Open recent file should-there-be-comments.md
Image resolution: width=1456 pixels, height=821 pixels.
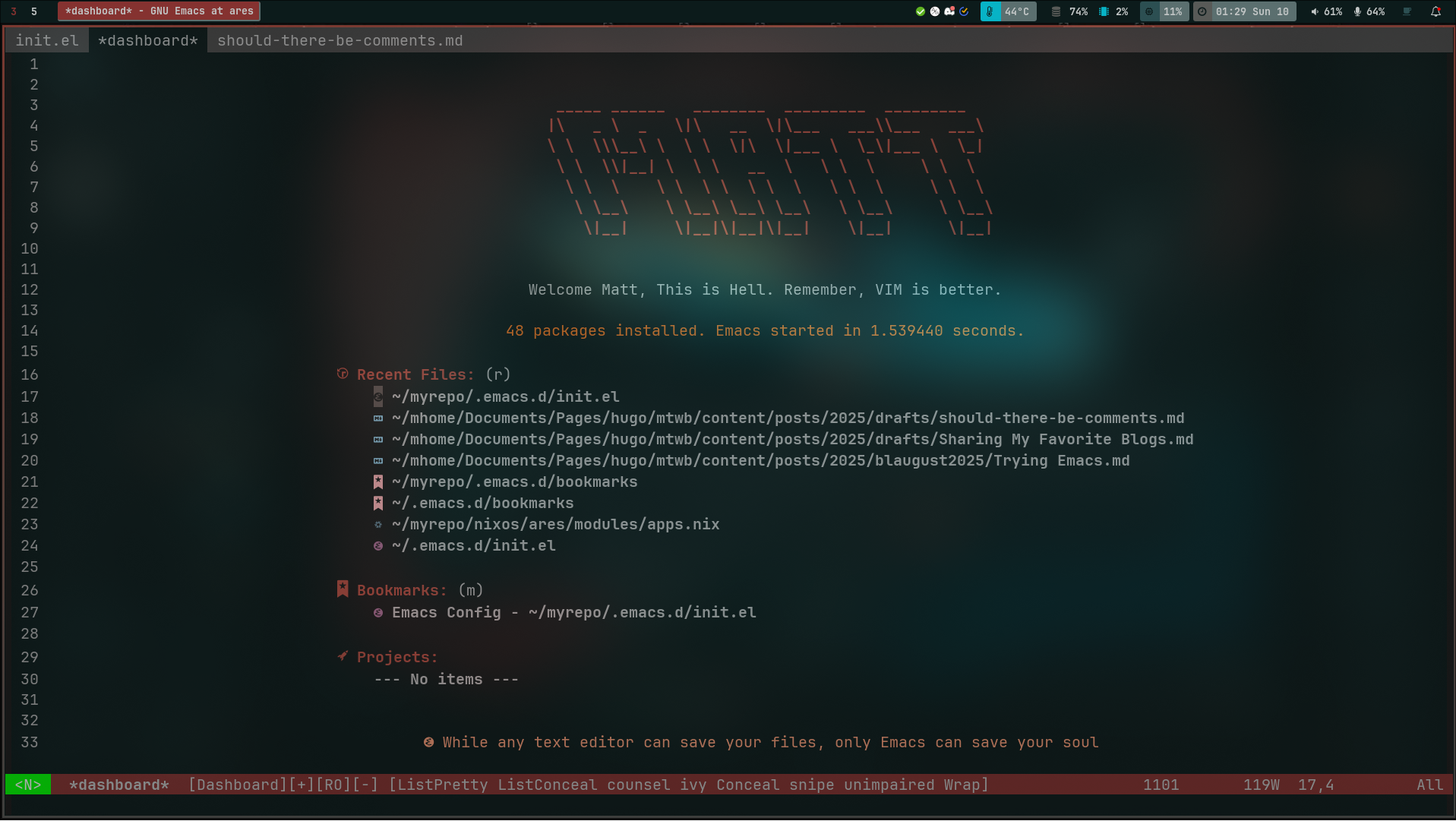pyautogui.click(x=788, y=418)
